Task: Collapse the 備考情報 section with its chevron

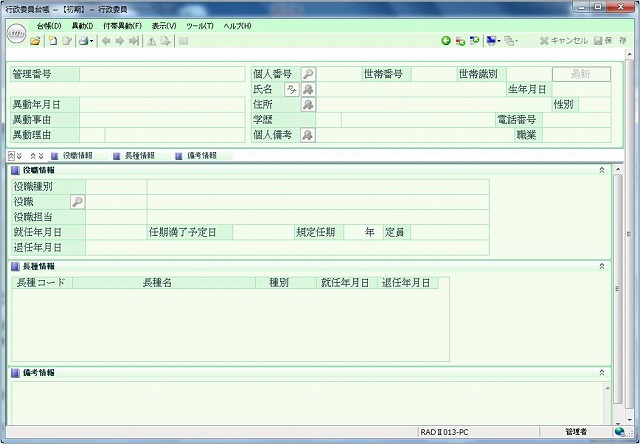Action: click(x=601, y=372)
